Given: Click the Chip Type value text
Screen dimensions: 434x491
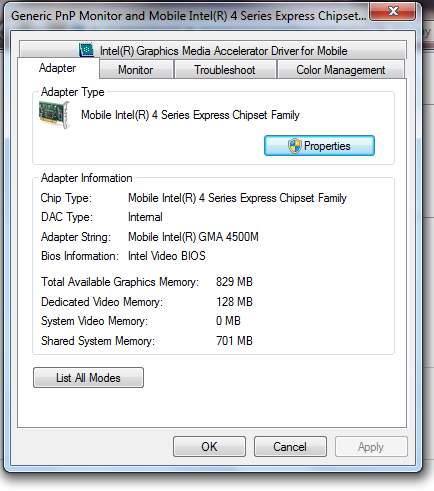Looking at the screenshot, I should point(237,198).
